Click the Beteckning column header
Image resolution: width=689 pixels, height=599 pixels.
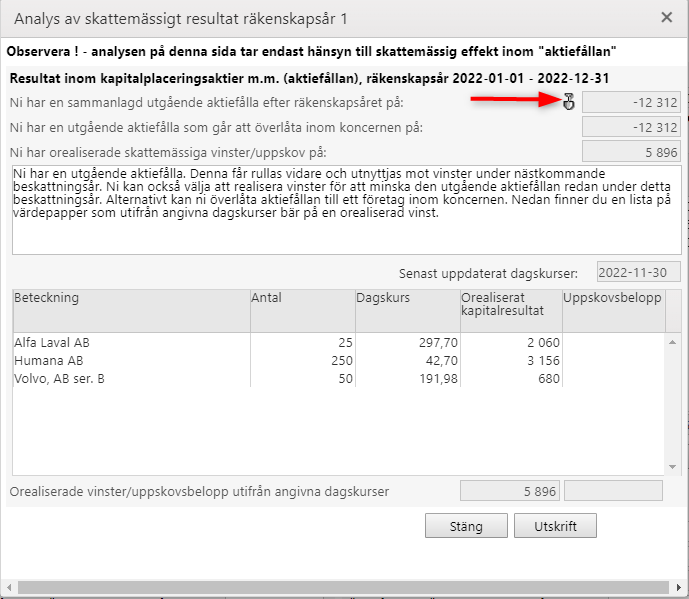click(x=131, y=311)
